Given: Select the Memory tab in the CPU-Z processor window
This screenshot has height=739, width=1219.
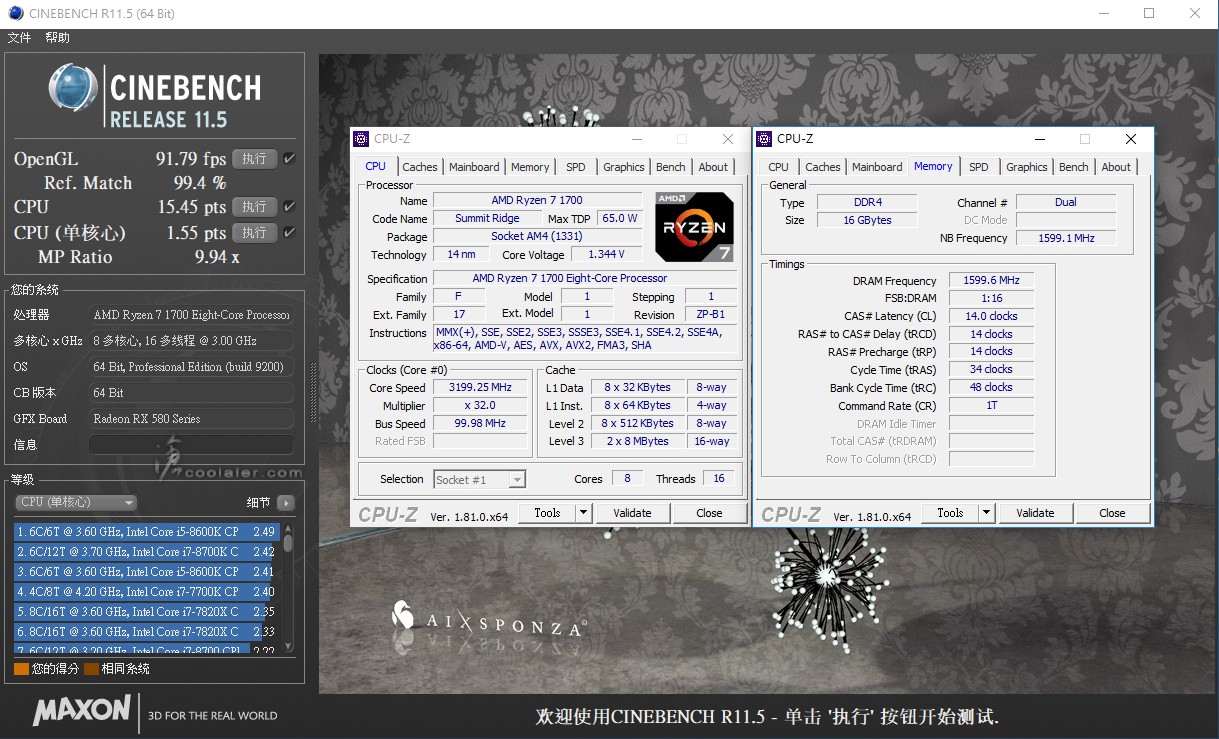Looking at the screenshot, I should click(x=530, y=167).
